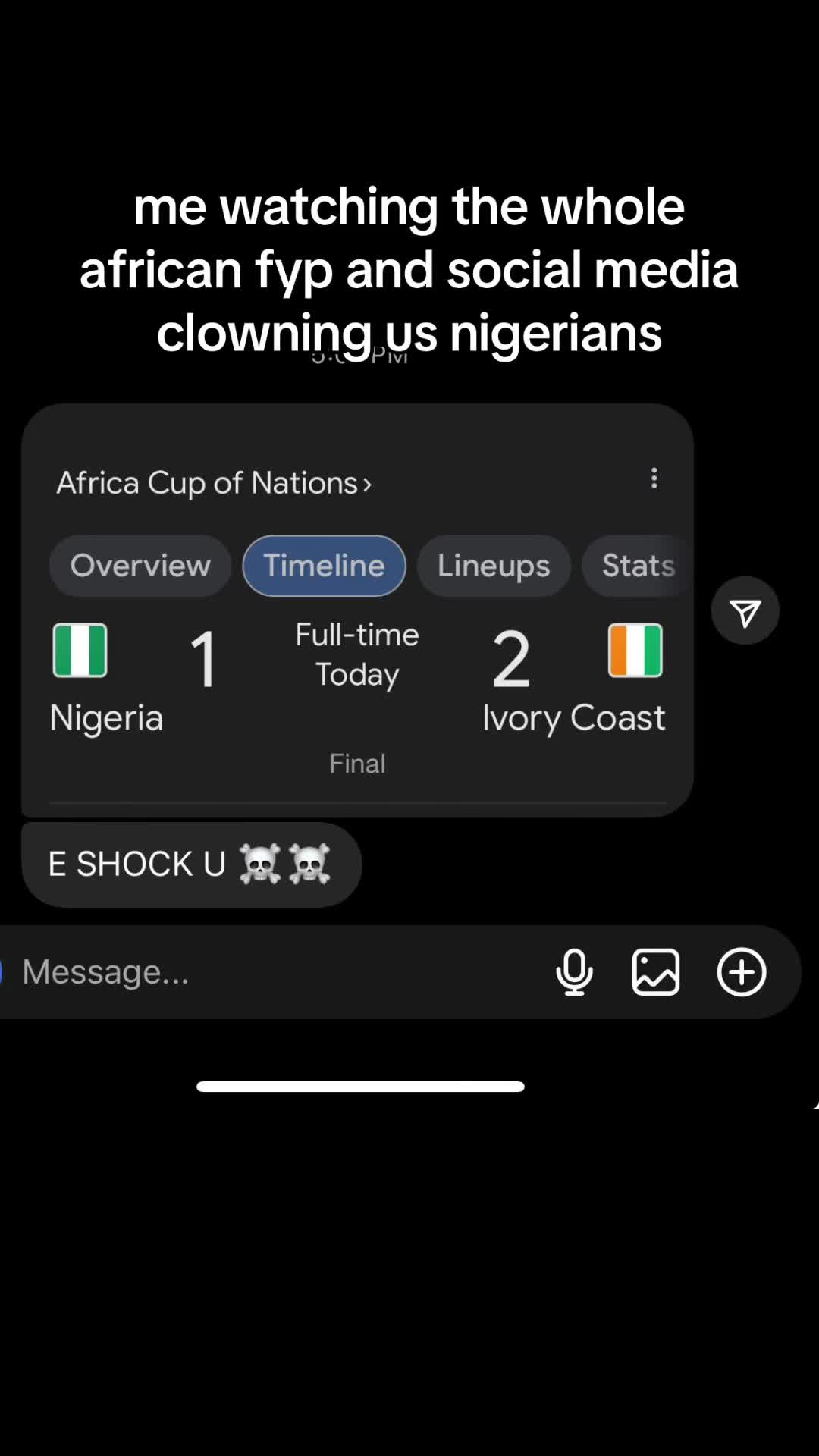The width and height of the screenshot is (819, 1456).
Task: Tap the Full-time Today match status
Action: 357,654
